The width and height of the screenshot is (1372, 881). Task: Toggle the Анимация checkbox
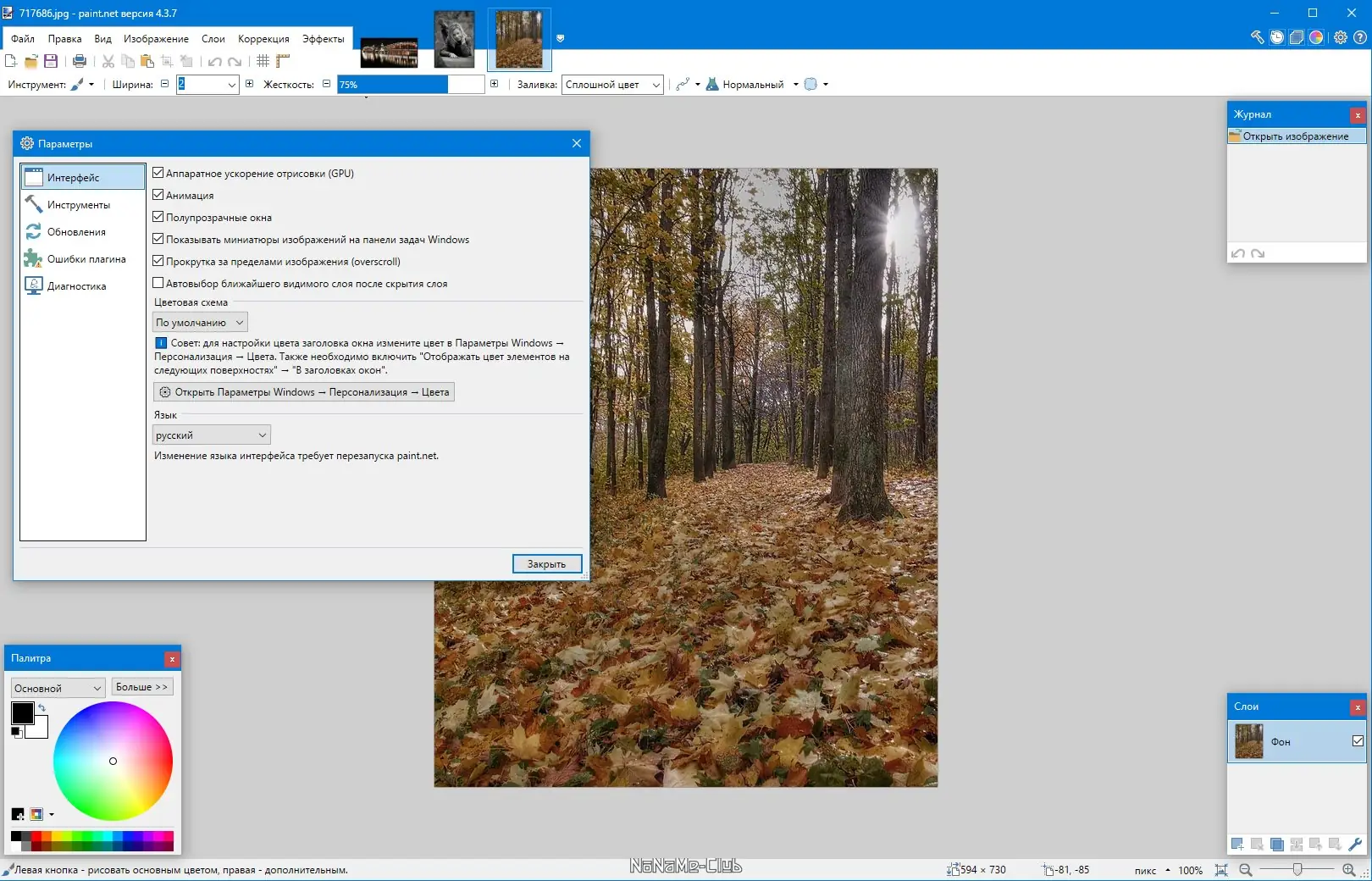point(158,195)
